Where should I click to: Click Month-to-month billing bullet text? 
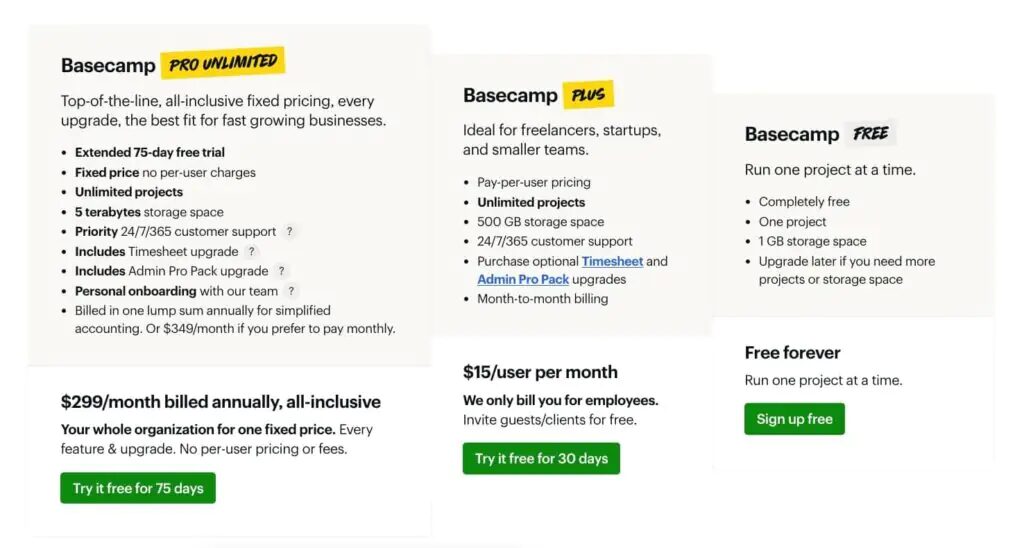pos(542,298)
